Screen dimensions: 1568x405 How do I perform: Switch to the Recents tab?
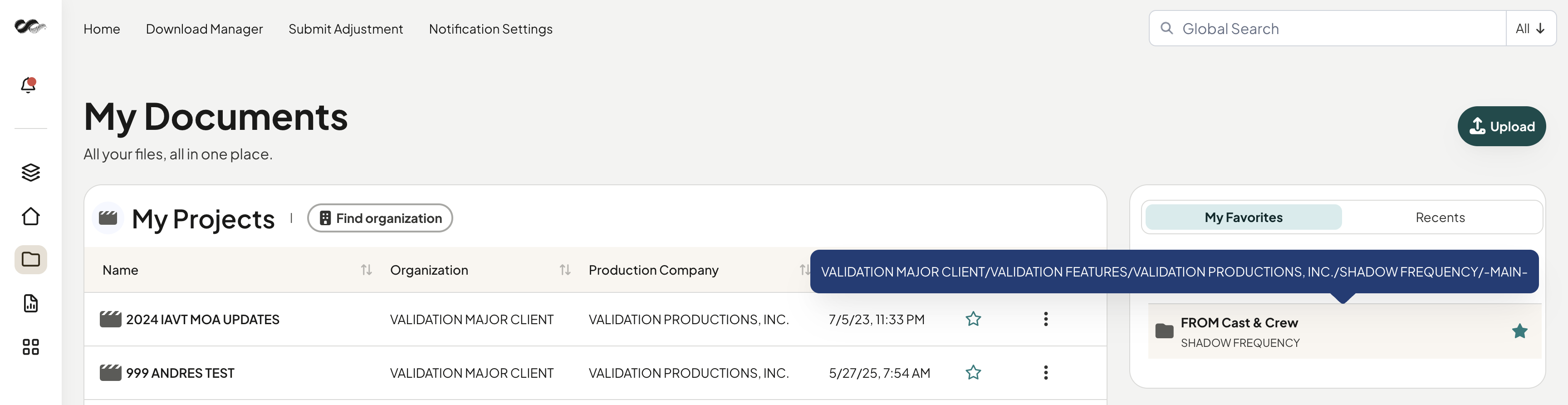point(1440,217)
